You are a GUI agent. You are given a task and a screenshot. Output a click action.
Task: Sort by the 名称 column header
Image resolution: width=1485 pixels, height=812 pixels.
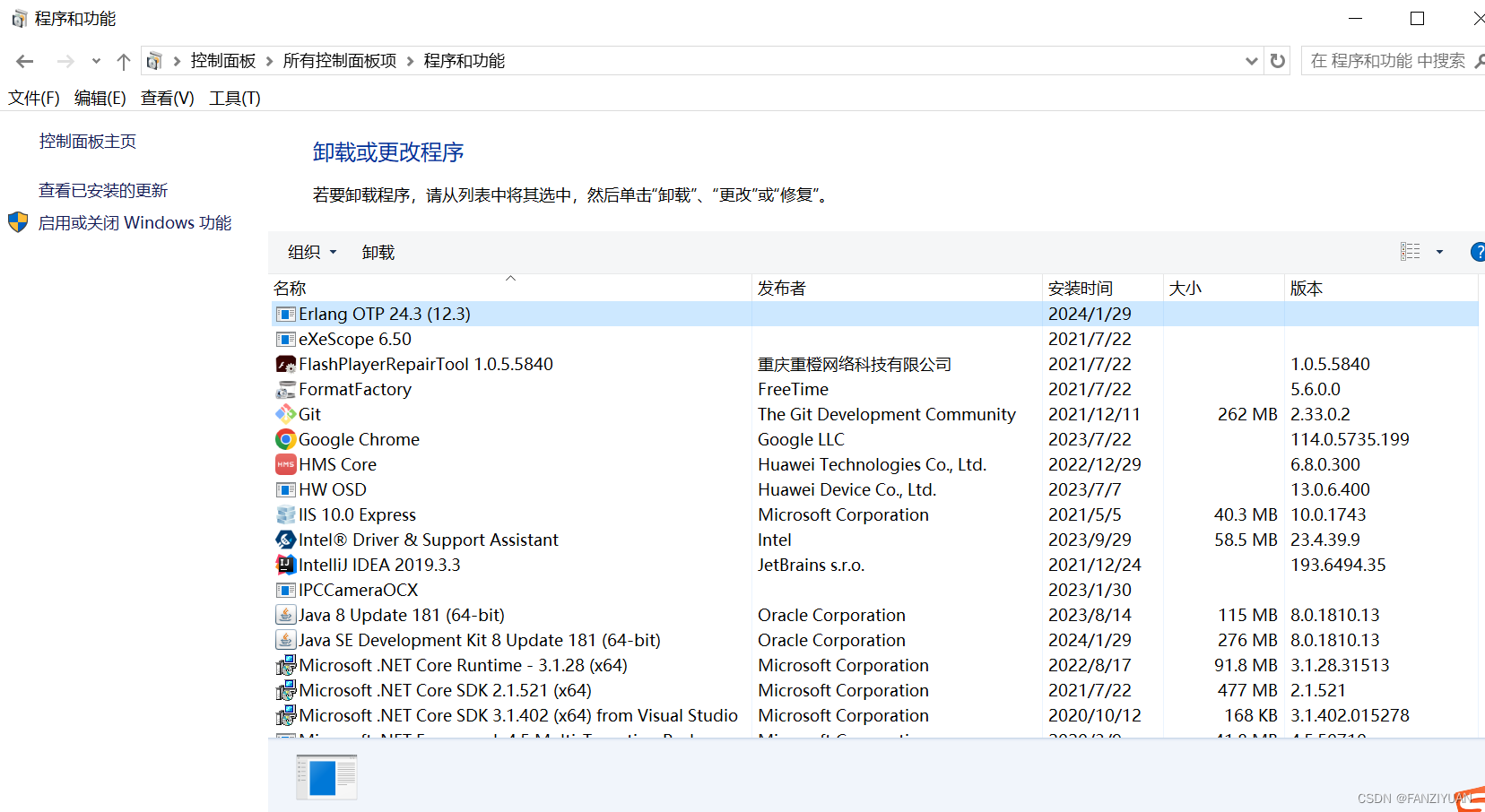coord(510,288)
